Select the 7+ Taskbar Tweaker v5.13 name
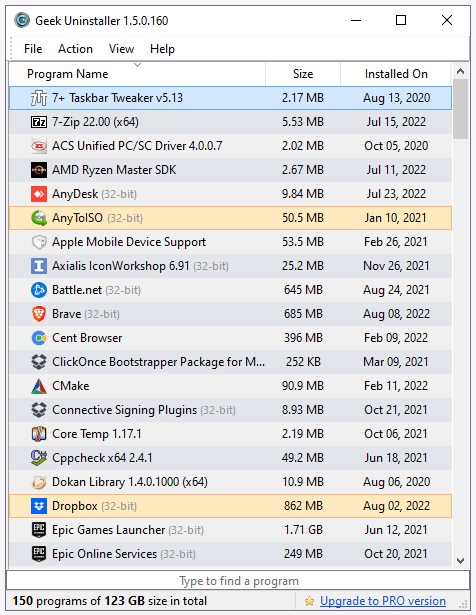The height and width of the screenshot is (615, 476). (x=118, y=98)
